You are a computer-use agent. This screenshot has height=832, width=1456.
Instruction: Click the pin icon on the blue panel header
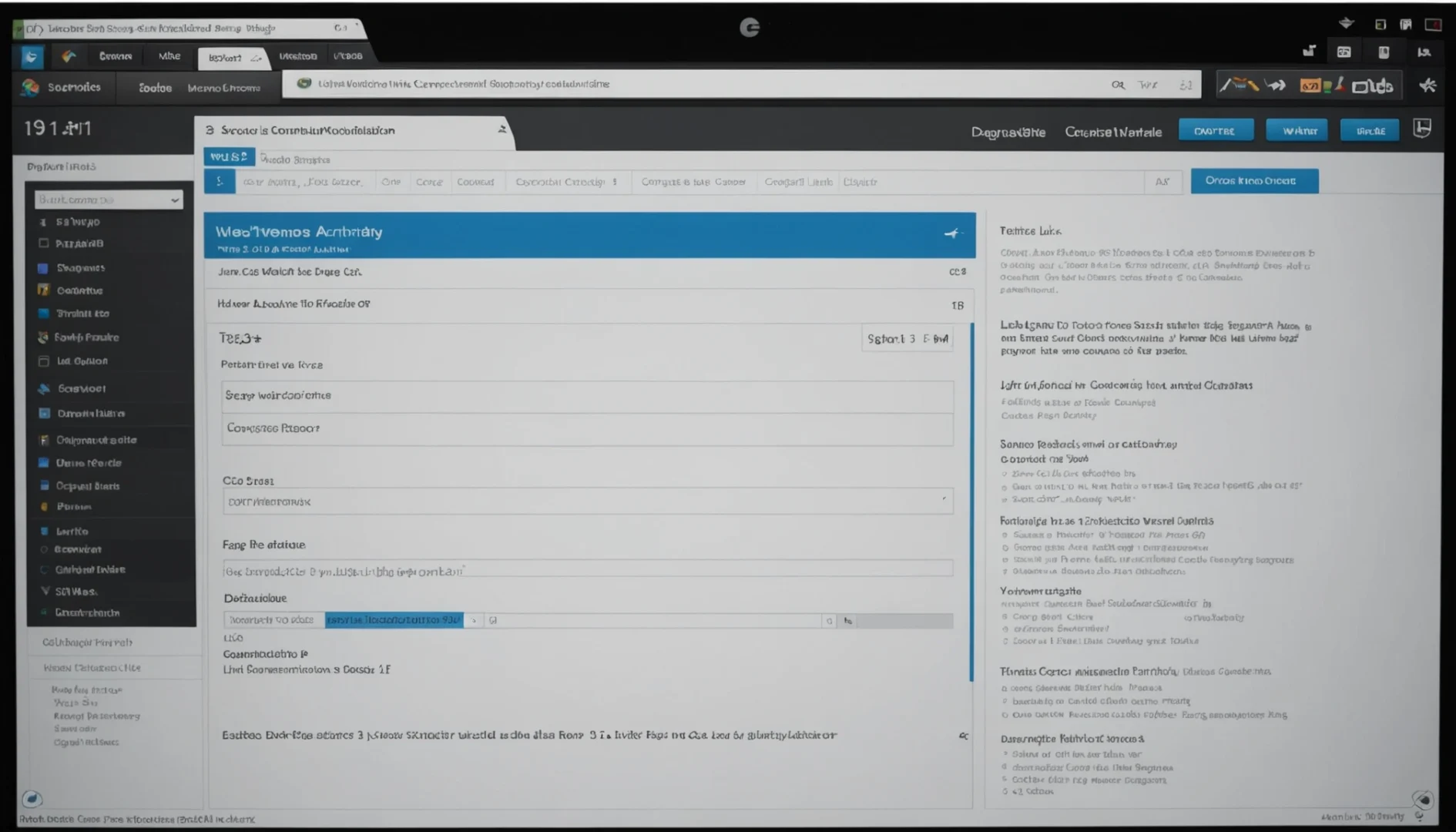click(953, 233)
